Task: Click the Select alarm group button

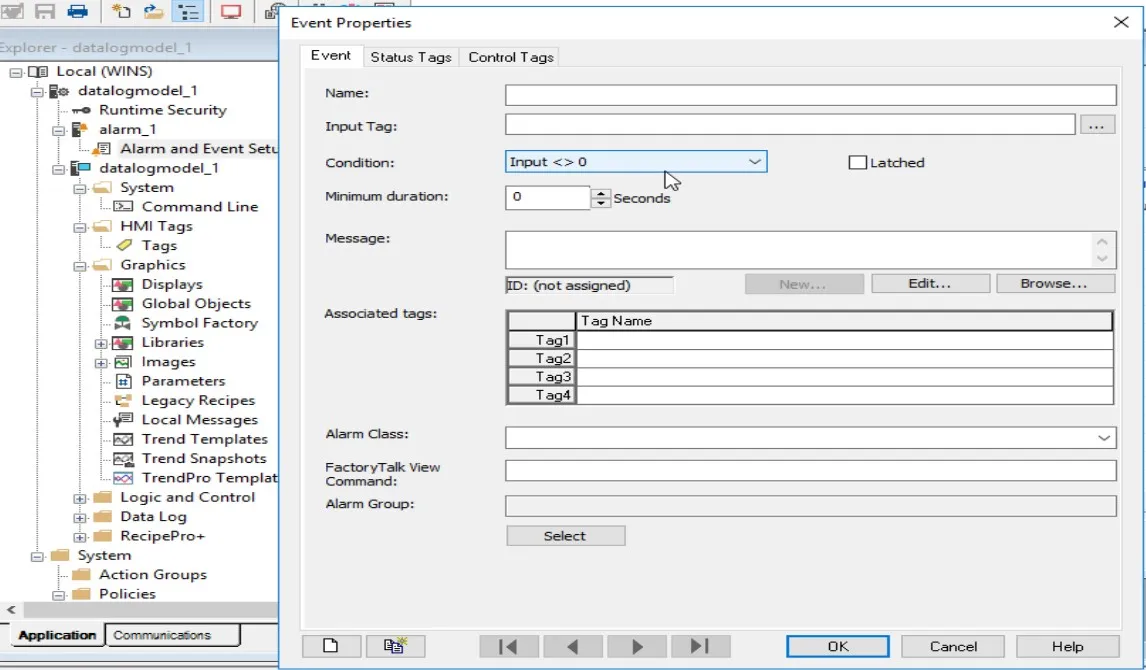Action: click(565, 536)
